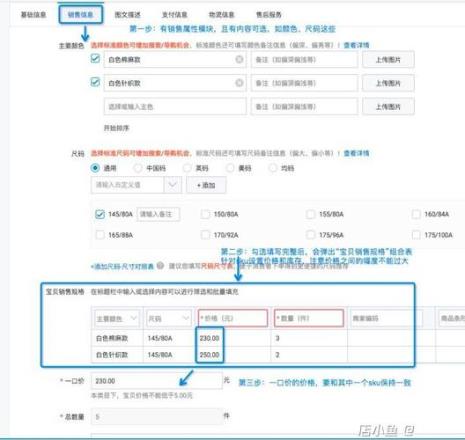The height and width of the screenshot is (440, 465).
Task: Switch to the 销售信息 tab
Action: coord(80,15)
